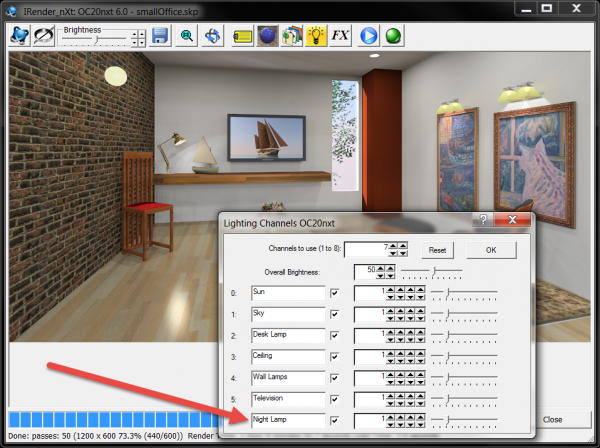The image size is (600, 448).
Task: Open the zoom magnifier tool
Action: click(x=186, y=35)
